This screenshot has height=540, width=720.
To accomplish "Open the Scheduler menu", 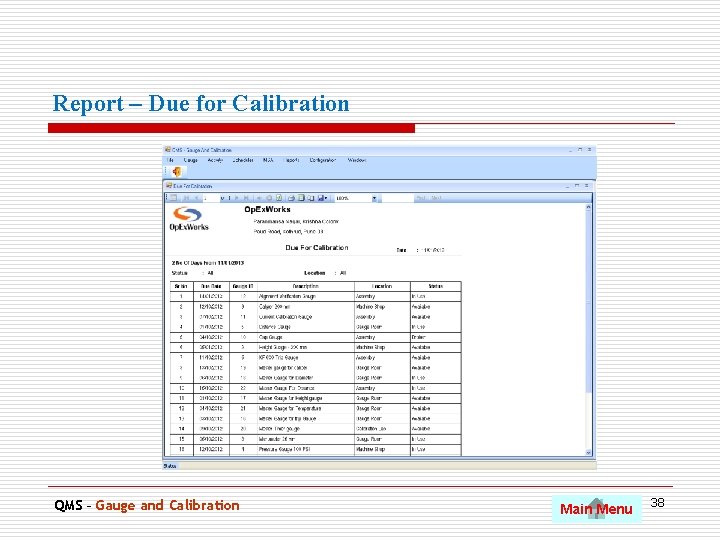I will point(243,160).
